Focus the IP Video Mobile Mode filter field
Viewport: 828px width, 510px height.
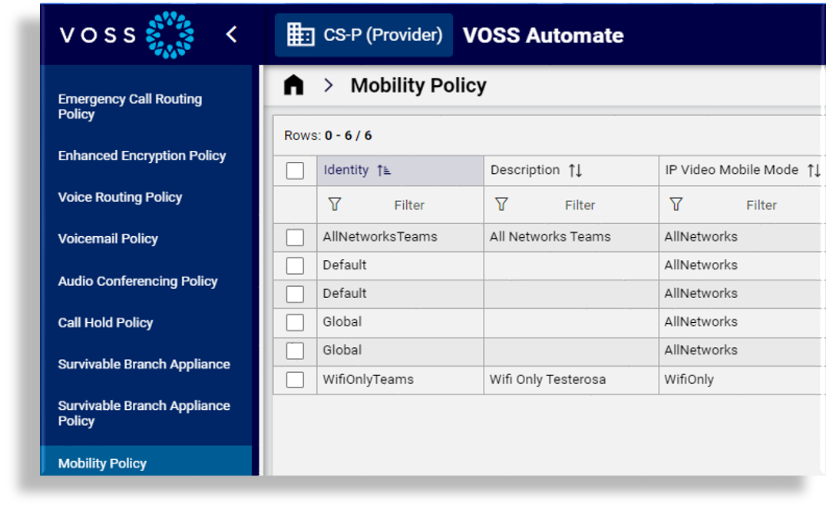click(x=761, y=205)
